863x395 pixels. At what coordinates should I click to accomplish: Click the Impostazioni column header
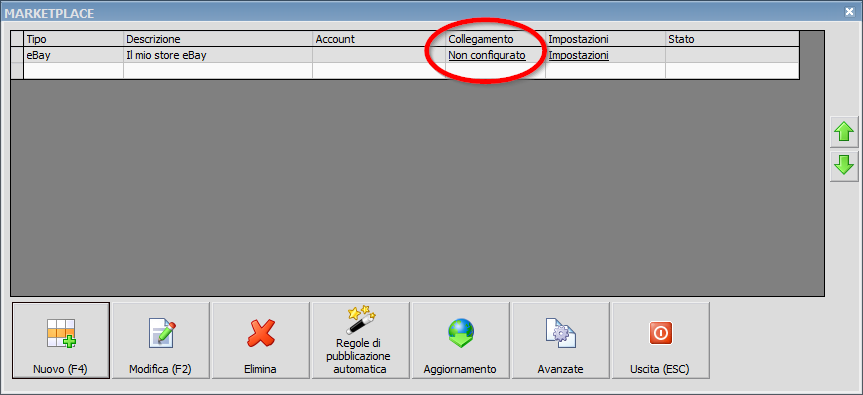click(605, 39)
